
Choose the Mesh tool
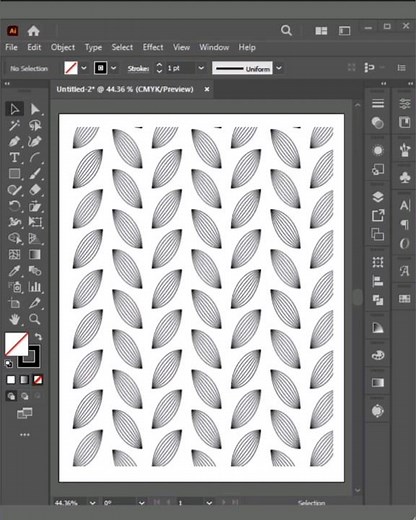pyautogui.click(x=14, y=255)
